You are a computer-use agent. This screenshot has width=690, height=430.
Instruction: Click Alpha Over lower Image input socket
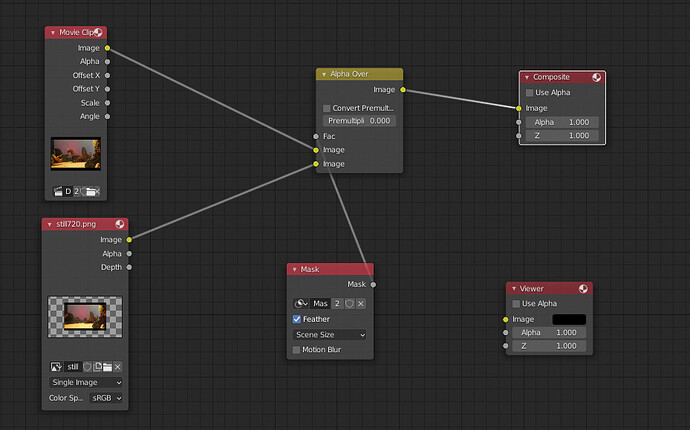(x=316, y=164)
